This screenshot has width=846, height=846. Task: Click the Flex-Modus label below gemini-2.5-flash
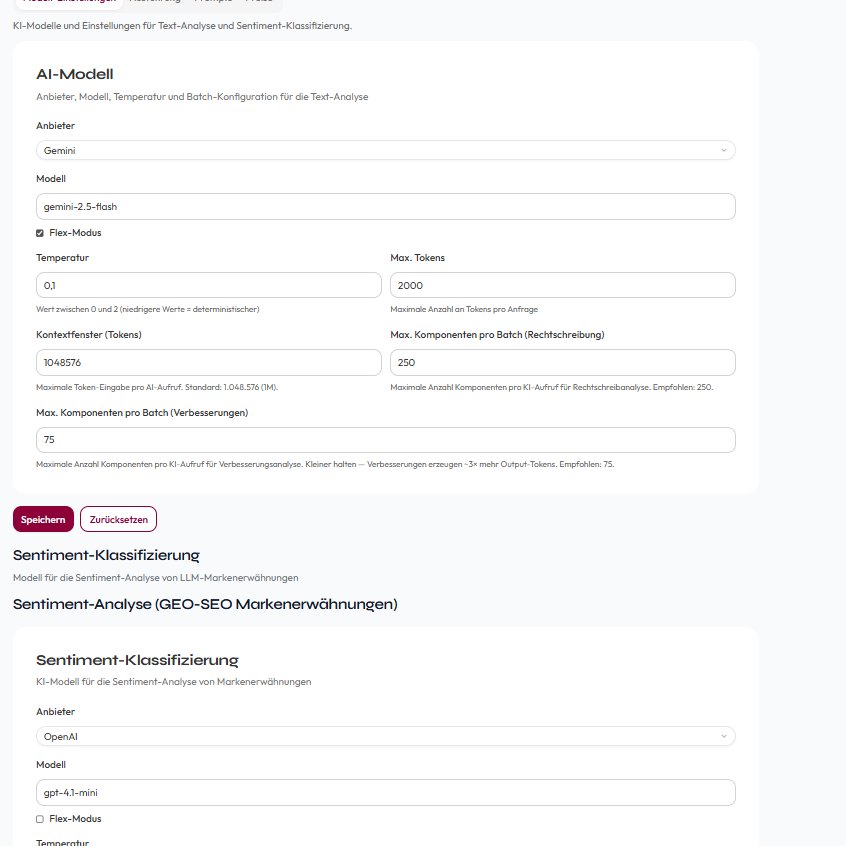75,233
